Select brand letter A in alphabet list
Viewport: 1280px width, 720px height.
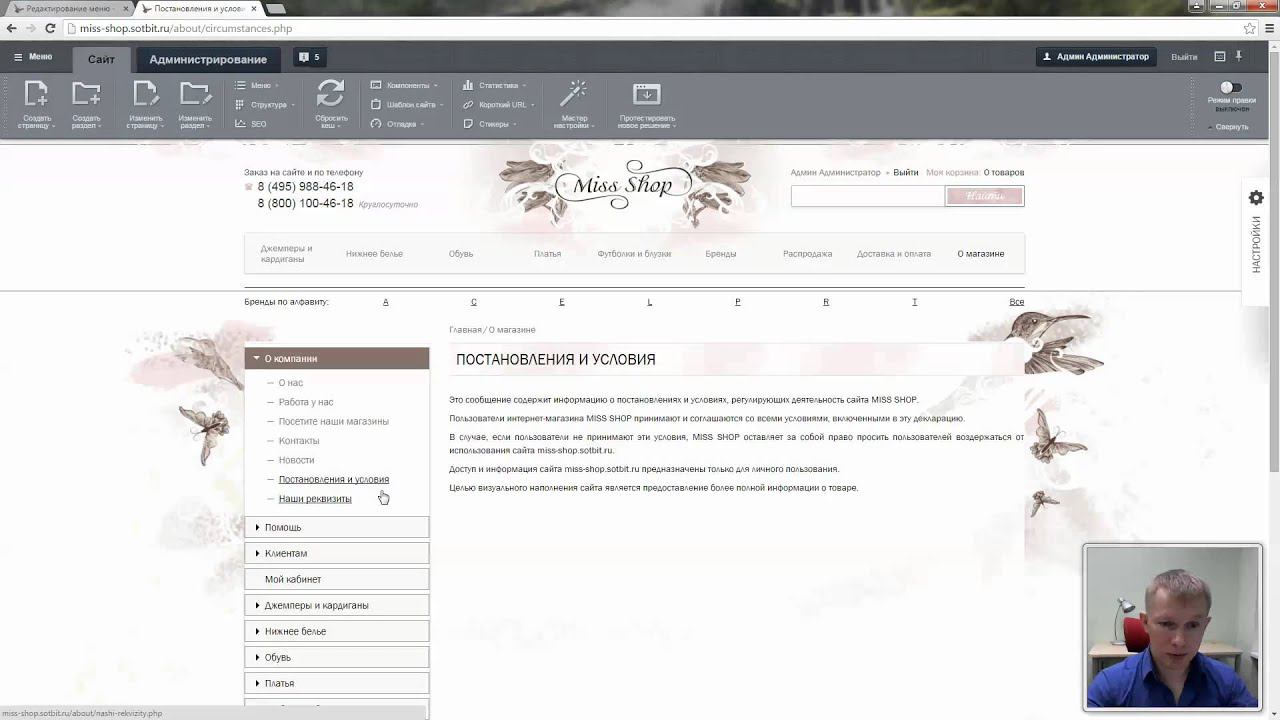click(x=386, y=302)
